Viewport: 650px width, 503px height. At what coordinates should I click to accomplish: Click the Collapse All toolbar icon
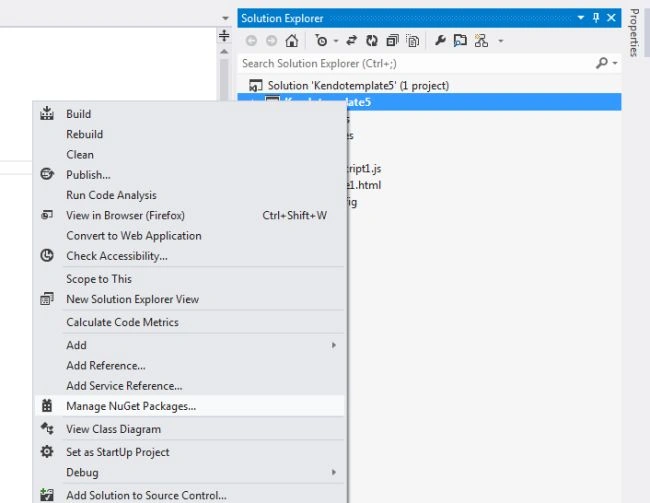click(392, 41)
